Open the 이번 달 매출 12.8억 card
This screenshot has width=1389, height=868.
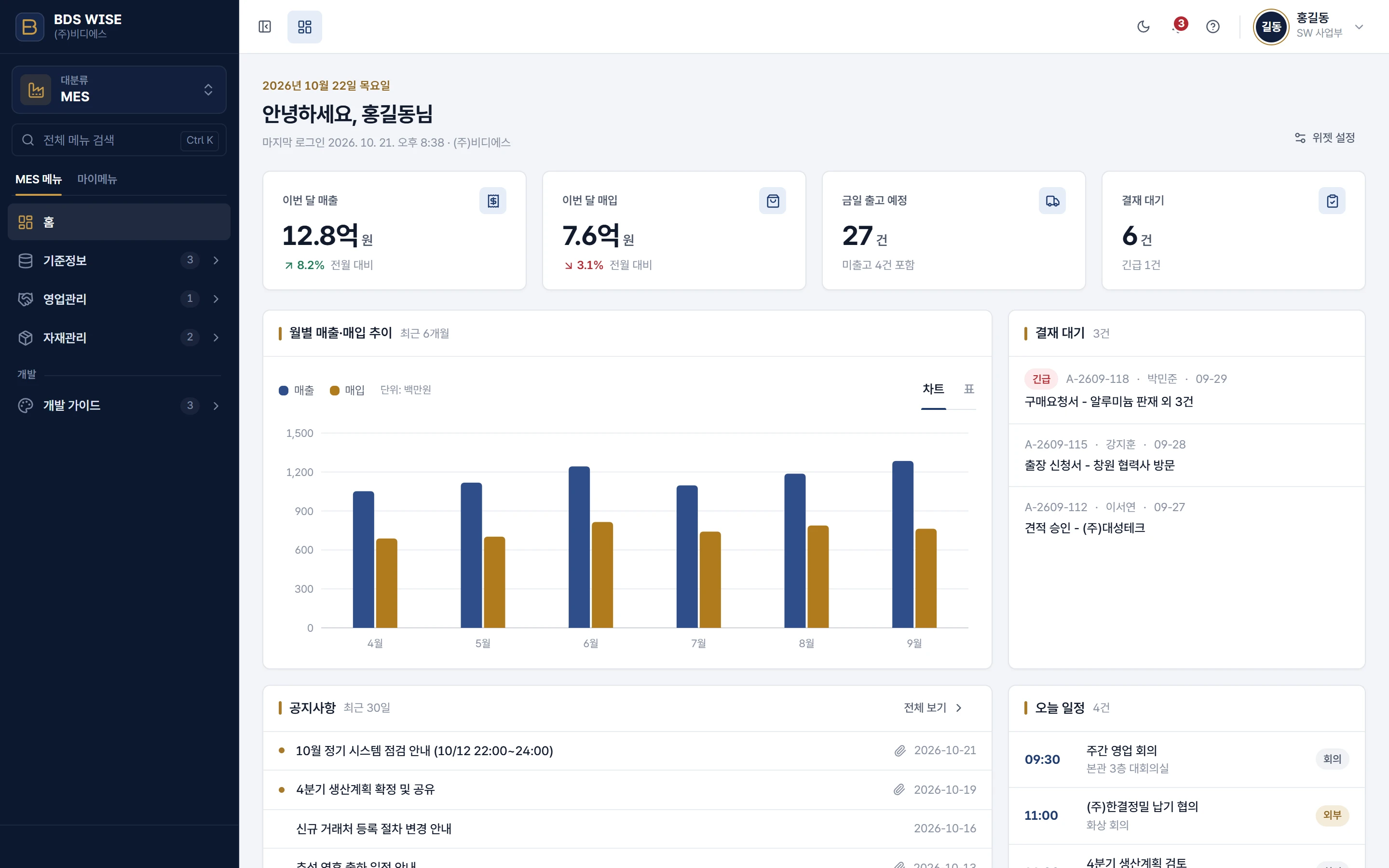coord(395,231)
